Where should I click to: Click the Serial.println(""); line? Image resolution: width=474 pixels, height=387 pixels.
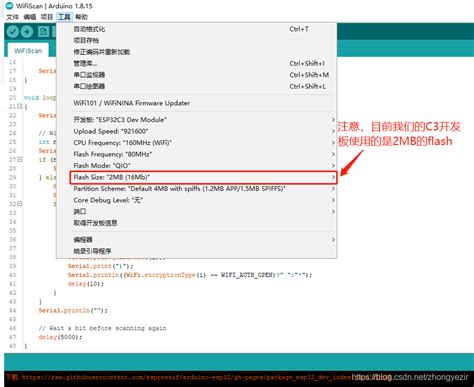[x=73, y=311]
